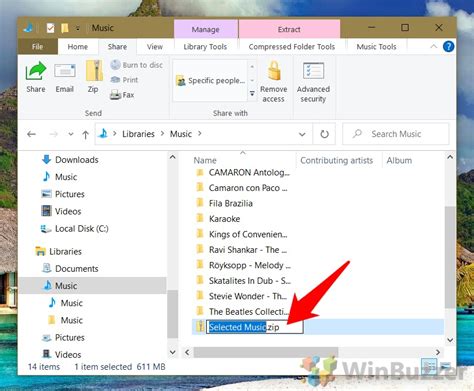Sort by Album column header
Viewport: 474px width, 391px height.
tap(399, 160)
